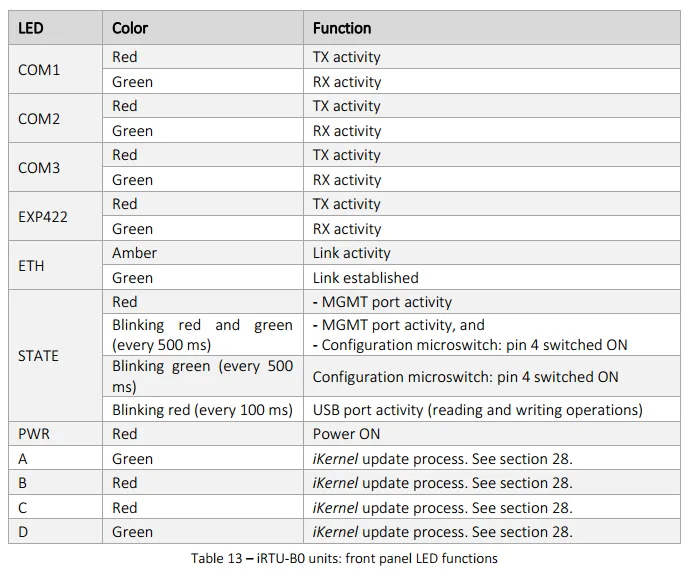Click the Function column header
Screen dimensions: 687x571
tap(492, 28)
